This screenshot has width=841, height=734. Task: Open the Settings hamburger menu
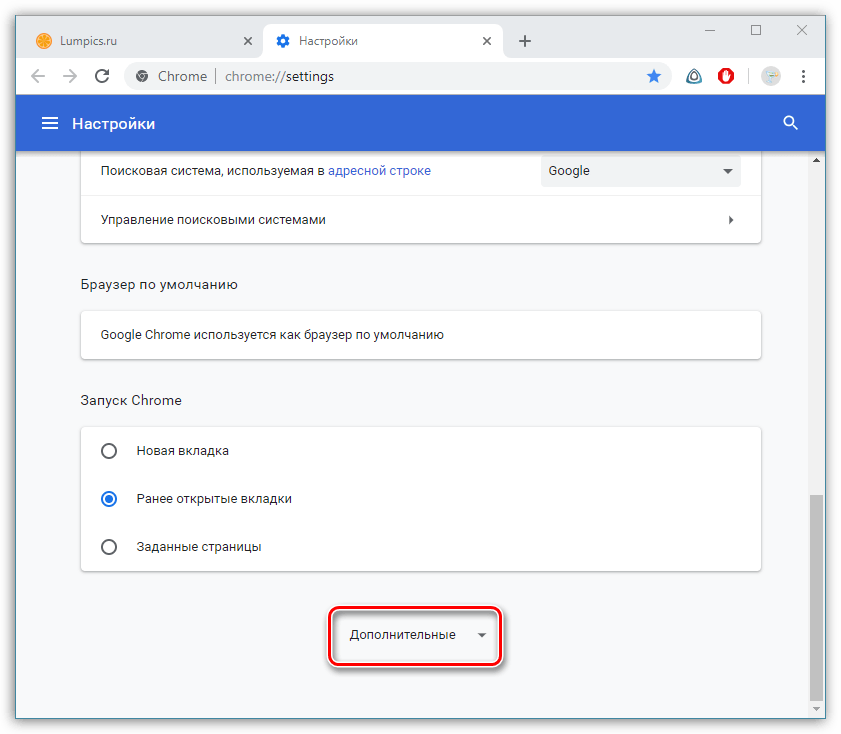(49, 123)
